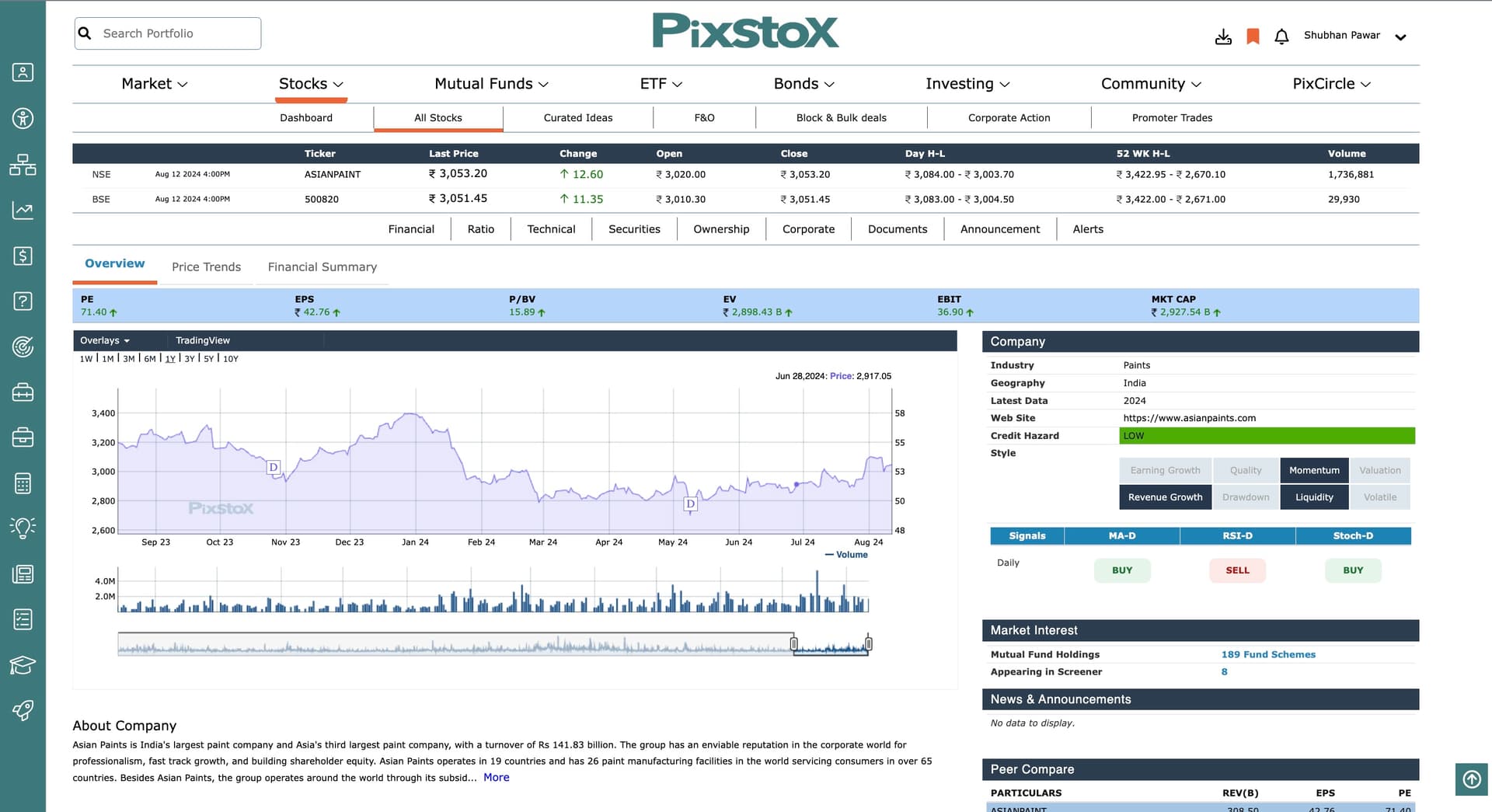The height and width of the screenshot is (812, 1492).
Task: Open the 189 Fund Schemes link
Action: [x=1268, y=654]
